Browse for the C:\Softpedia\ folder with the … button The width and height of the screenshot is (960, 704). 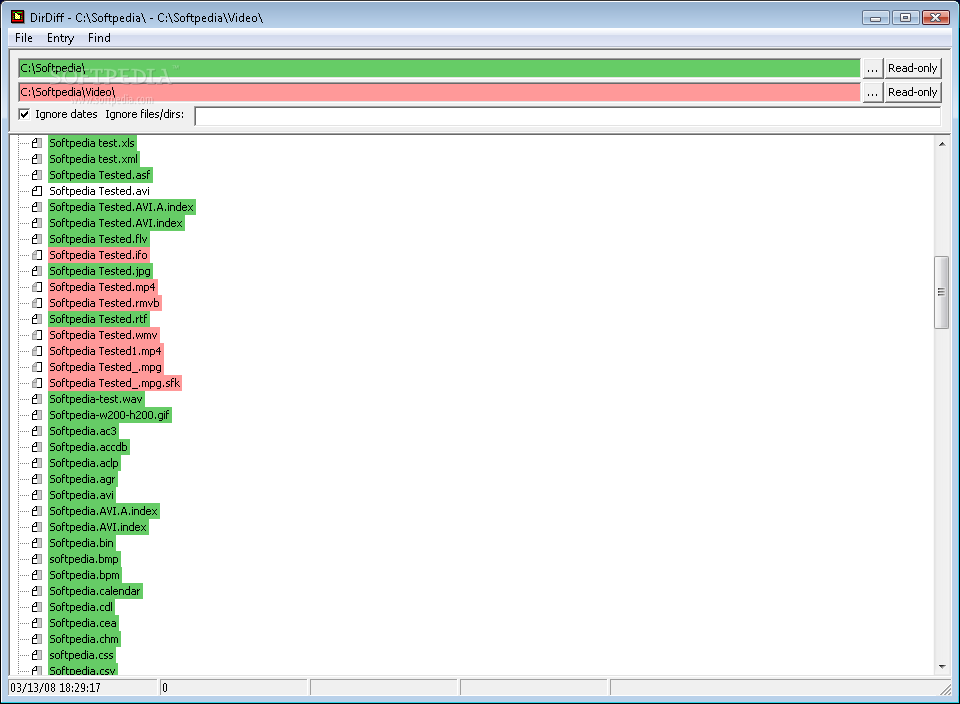(x=872, y=68)
